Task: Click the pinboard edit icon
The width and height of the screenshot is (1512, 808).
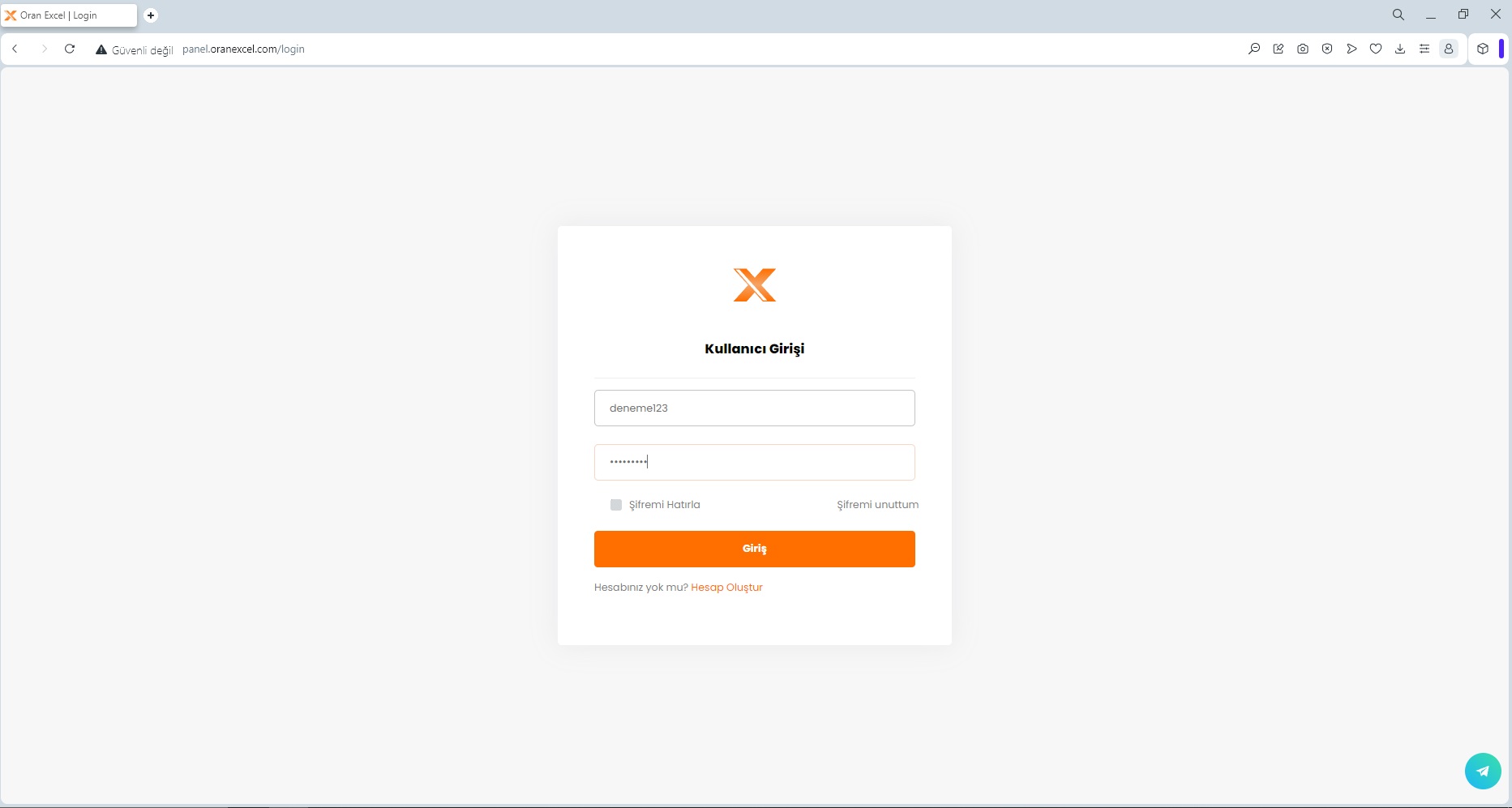Action: [1279, 49]
